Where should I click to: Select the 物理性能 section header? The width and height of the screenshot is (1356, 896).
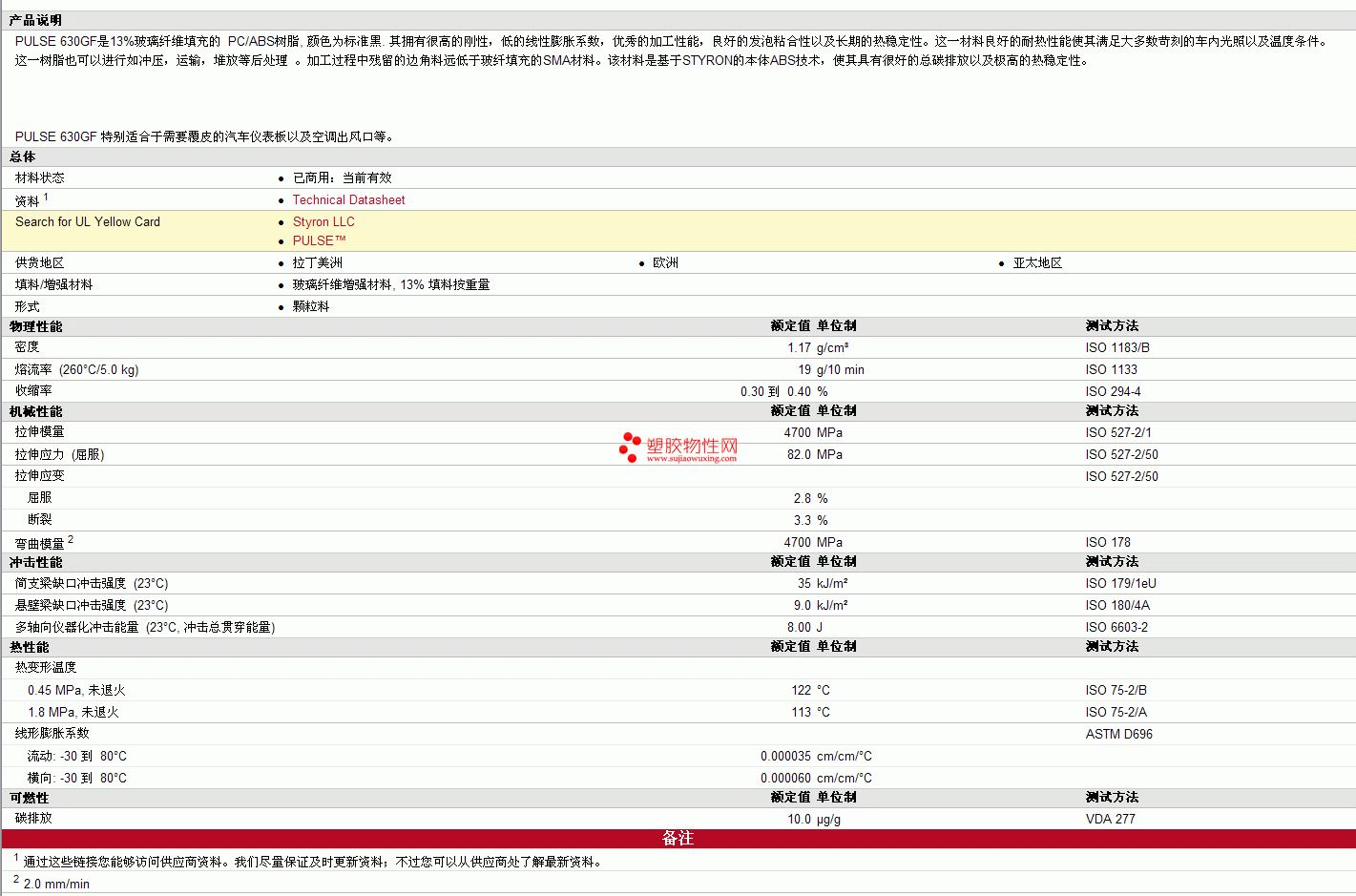click(36, 327)
